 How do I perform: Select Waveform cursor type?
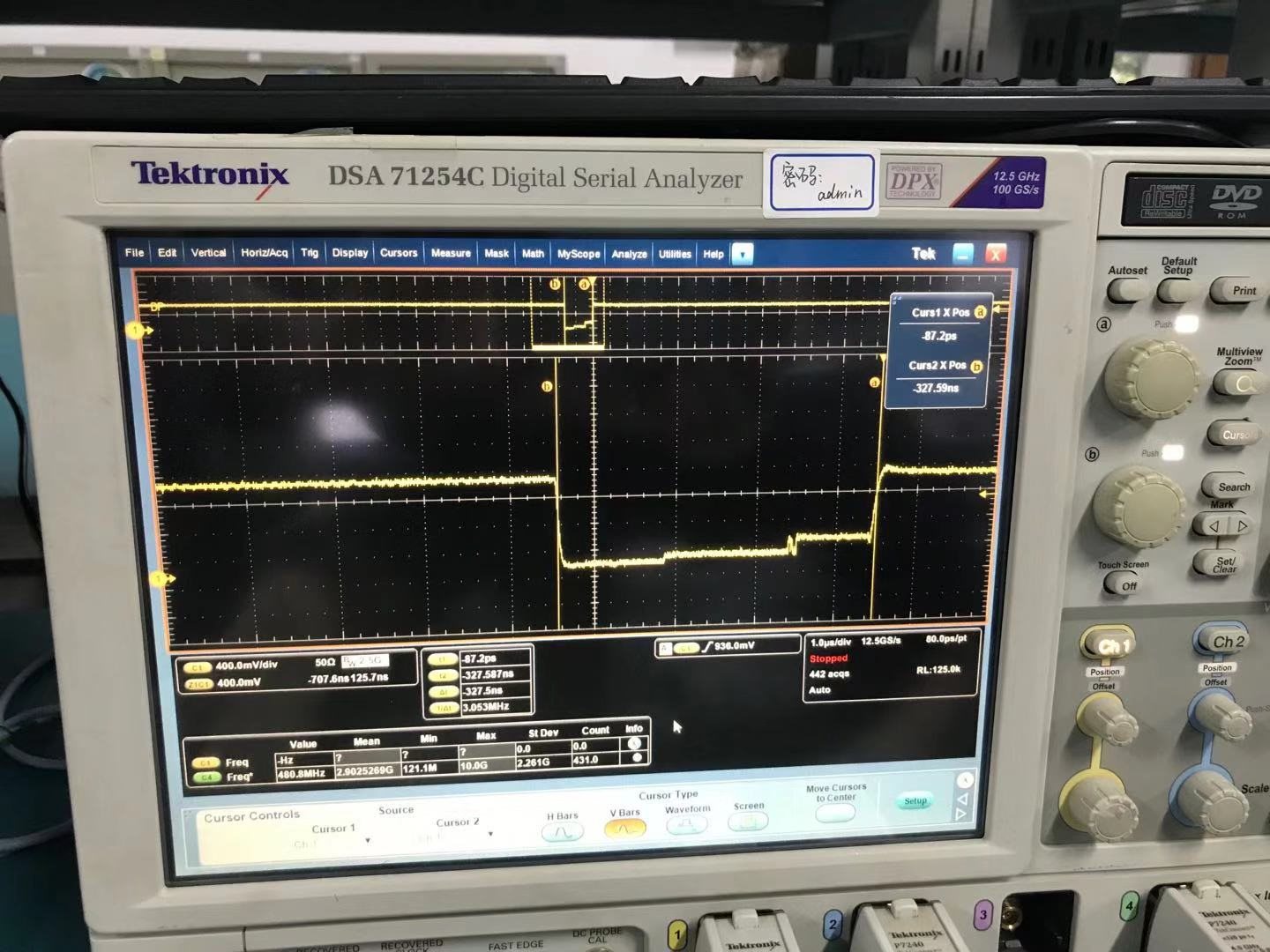point(687,825)
